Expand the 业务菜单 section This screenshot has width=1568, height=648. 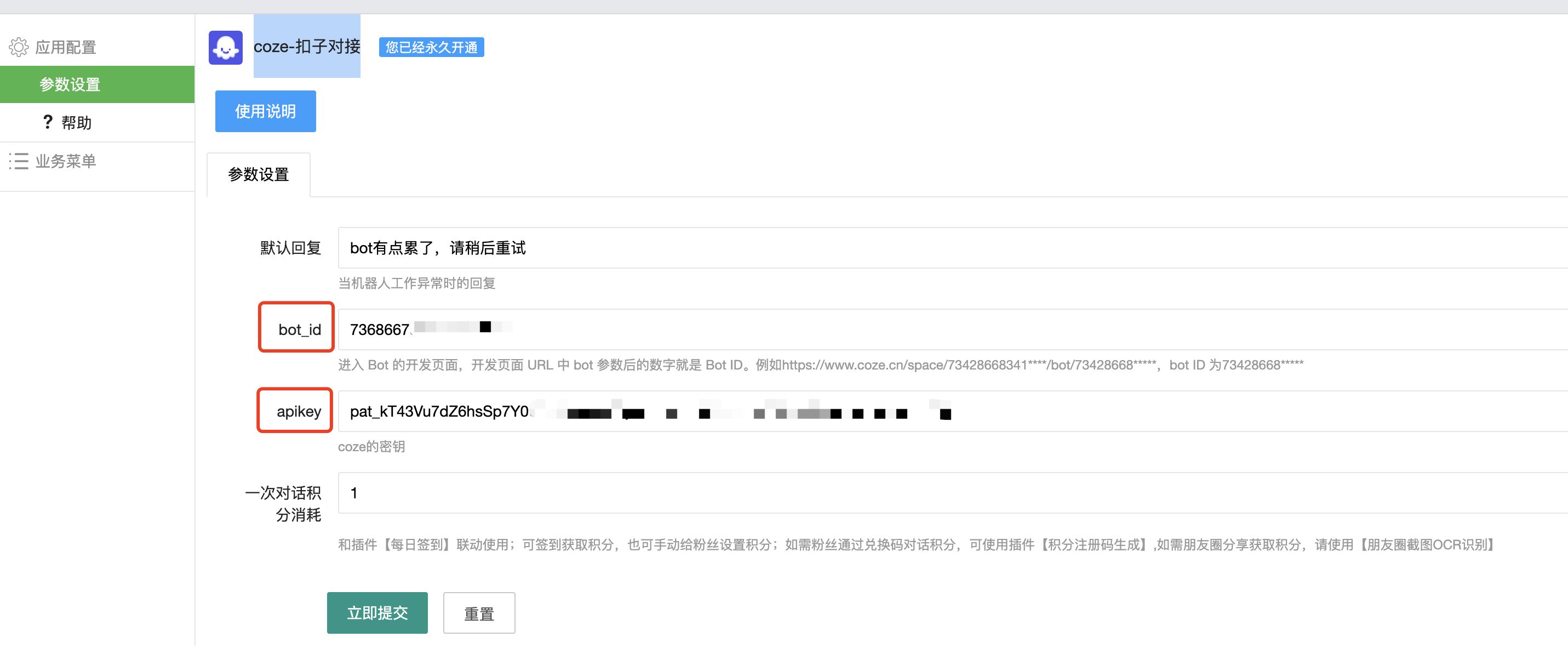click(x=66, y=161)
